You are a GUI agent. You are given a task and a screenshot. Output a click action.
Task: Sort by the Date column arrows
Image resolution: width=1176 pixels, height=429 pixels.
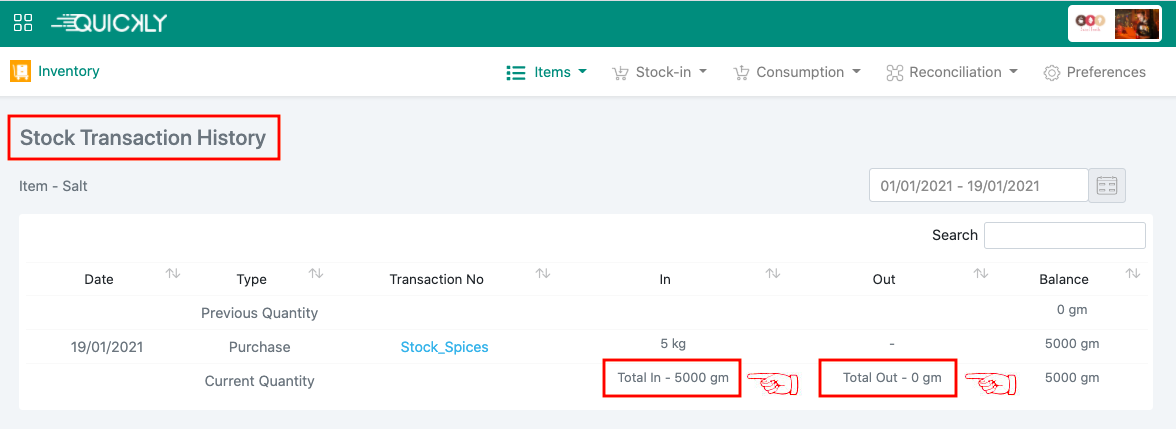pos(173,274)
